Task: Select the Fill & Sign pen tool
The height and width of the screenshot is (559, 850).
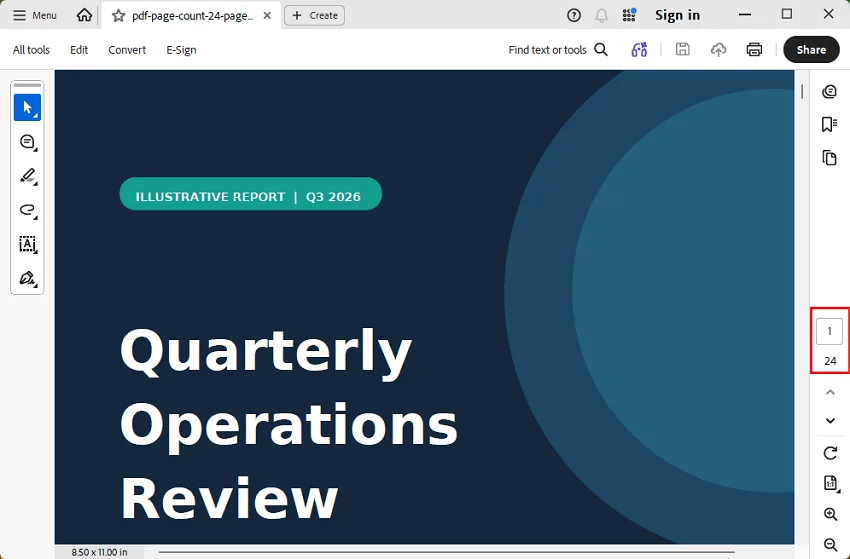Action: click(27, 279)
